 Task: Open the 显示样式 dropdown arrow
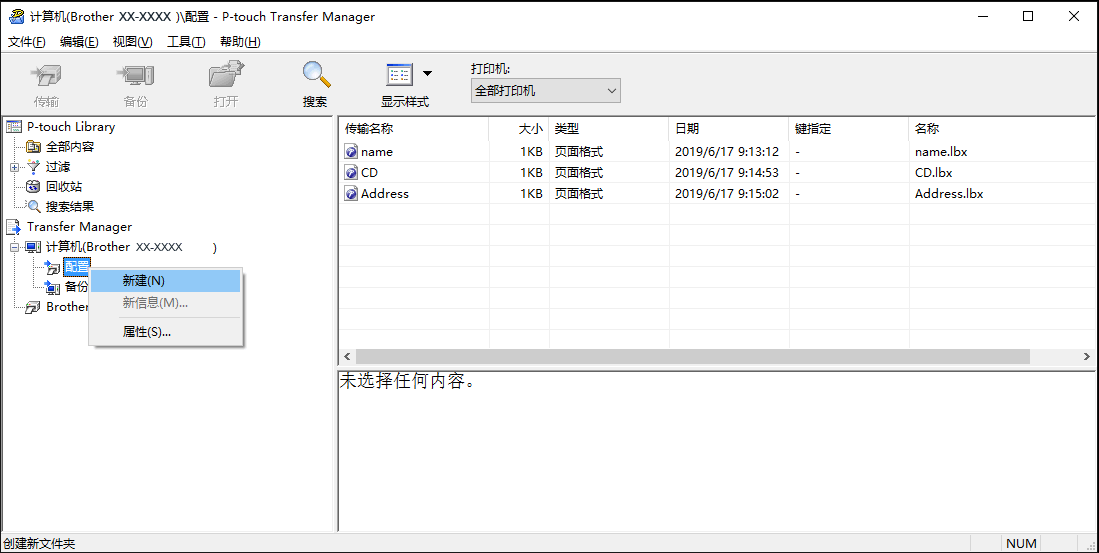coord(427,74)
